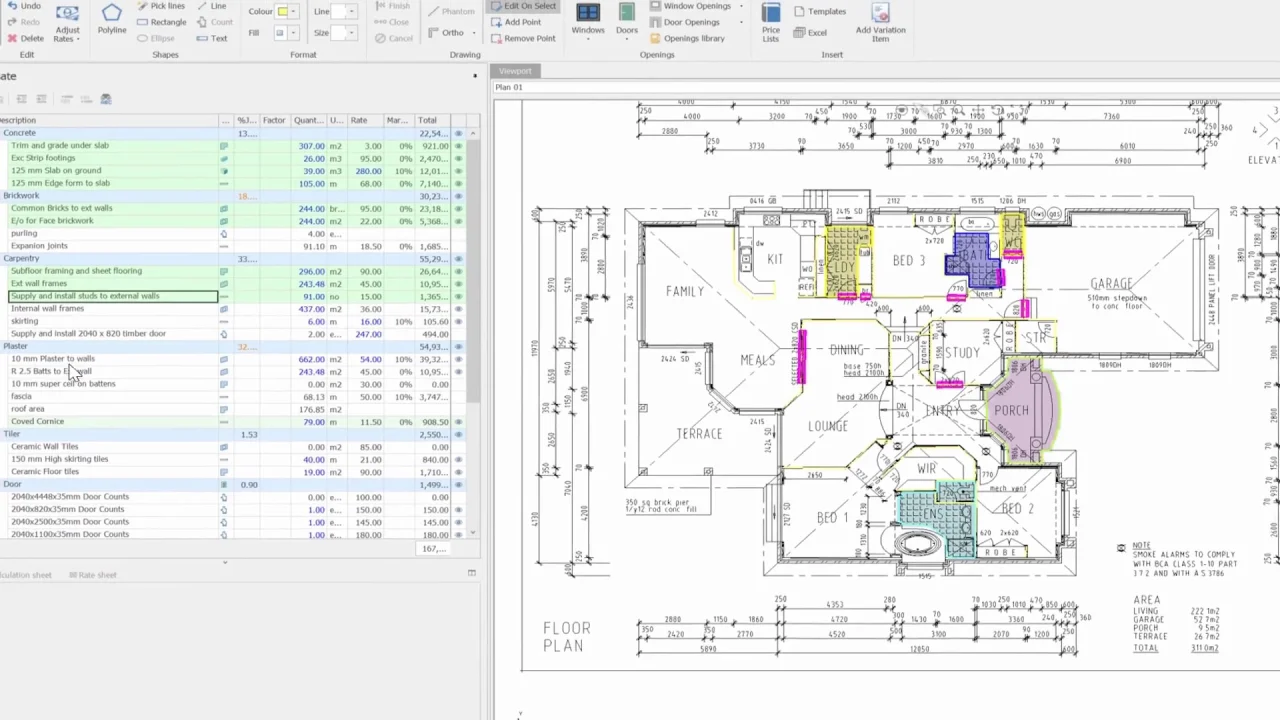The height and width of the screenshot is (720, 1280).
Task: Insert from Templates
Action: point(820,11)
